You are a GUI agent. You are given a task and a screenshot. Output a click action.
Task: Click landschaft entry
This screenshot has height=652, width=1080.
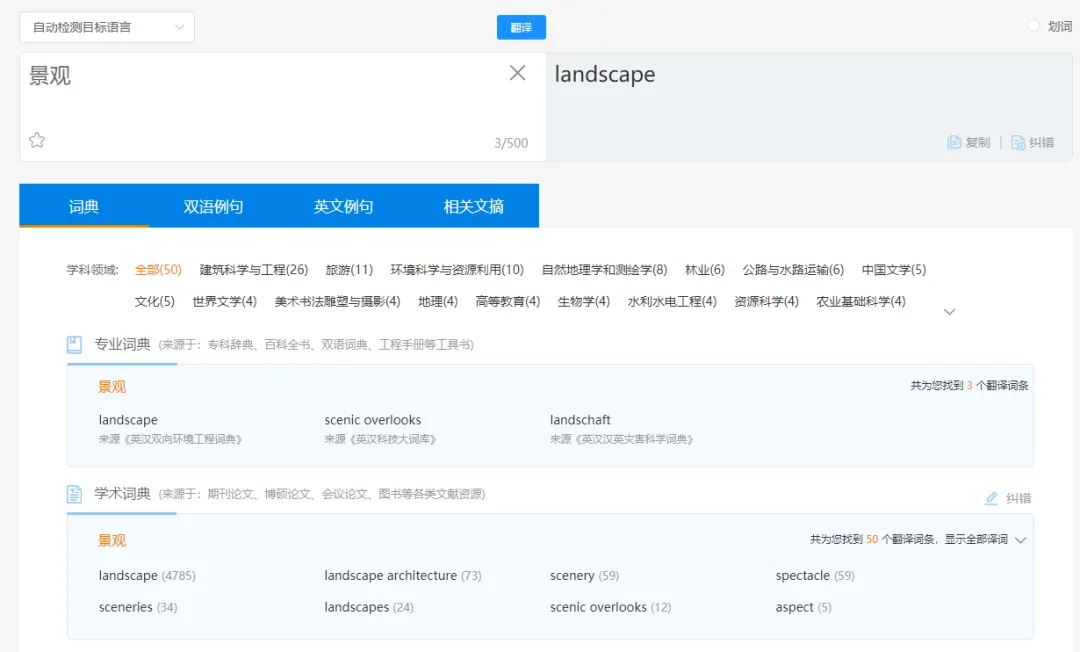pyautogui.click(x=580, y=420)
